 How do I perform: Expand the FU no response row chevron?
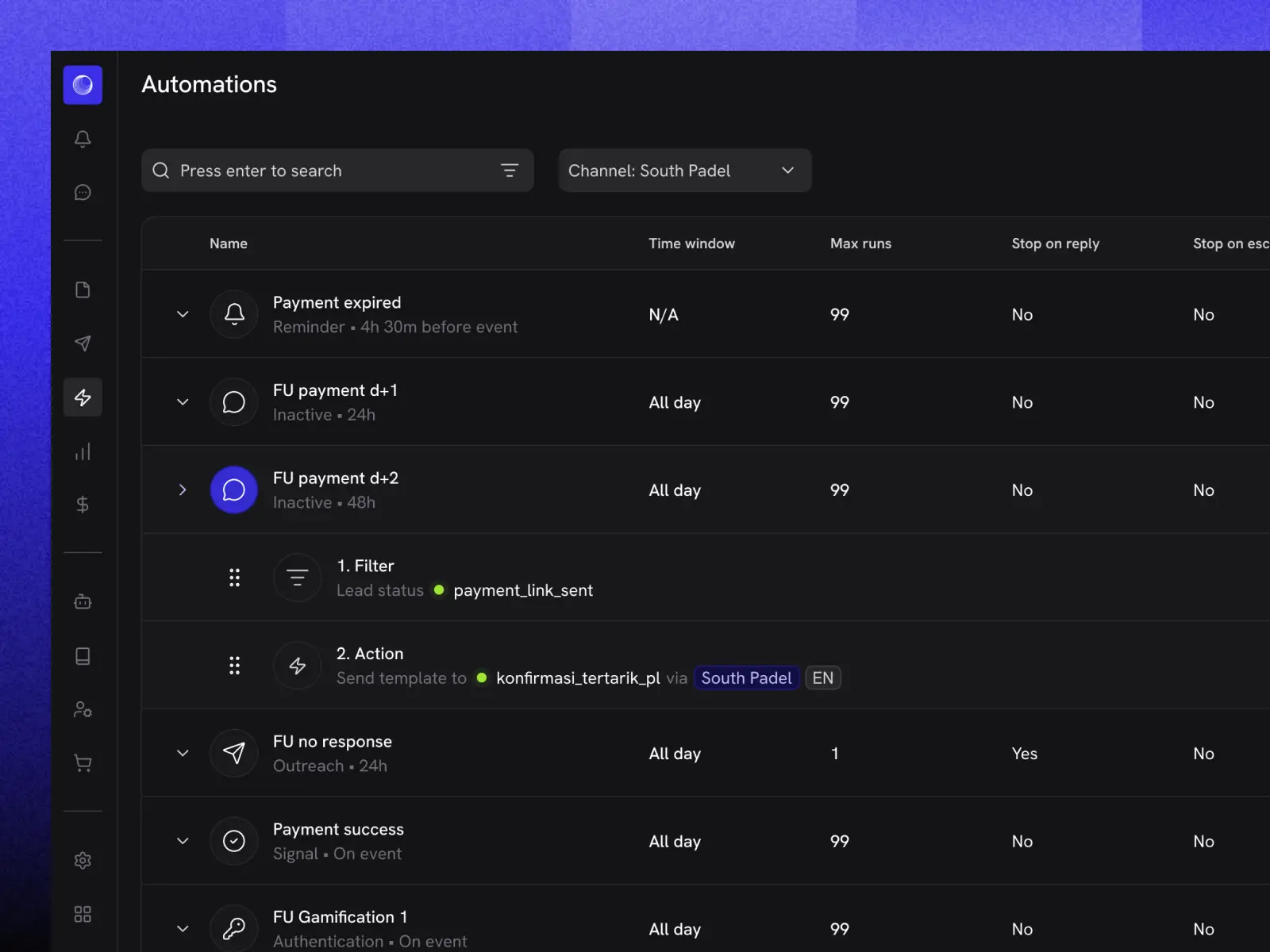pyautogui.click(x=183, y=753)
